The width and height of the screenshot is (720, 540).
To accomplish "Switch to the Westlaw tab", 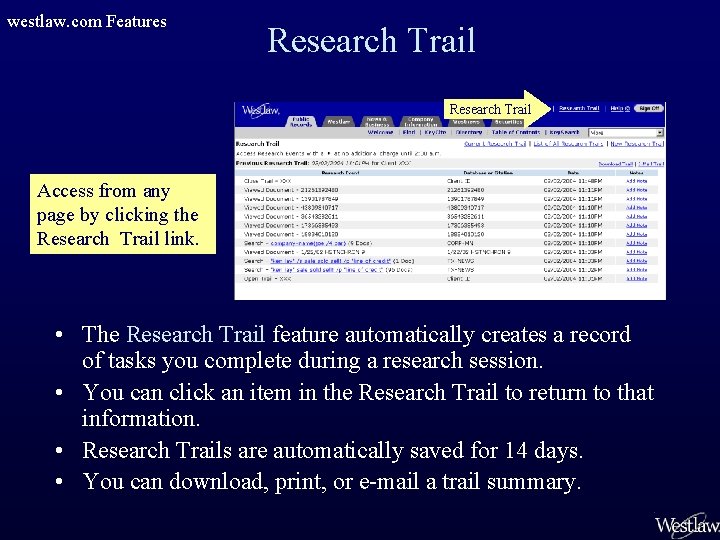I will pos(339,122).
